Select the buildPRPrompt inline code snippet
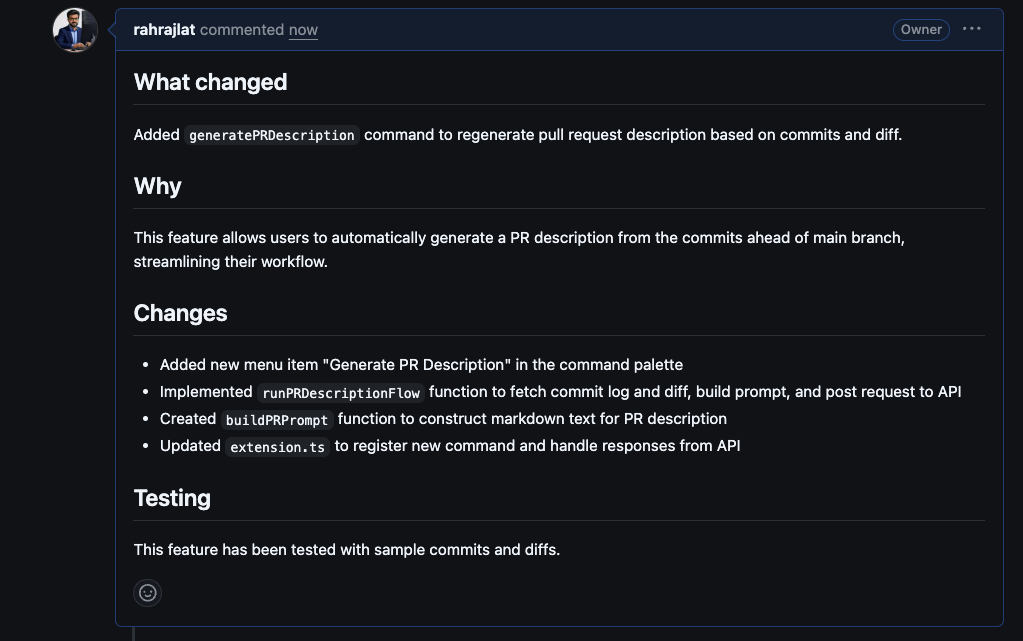1023x641 pixels. point(276,419)
